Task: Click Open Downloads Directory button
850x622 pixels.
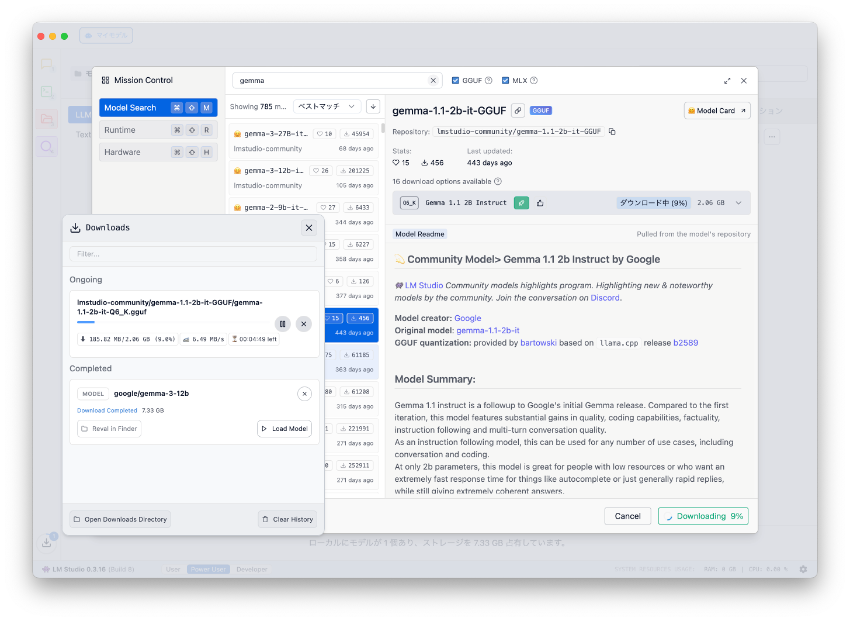Action: coord(120,520)
